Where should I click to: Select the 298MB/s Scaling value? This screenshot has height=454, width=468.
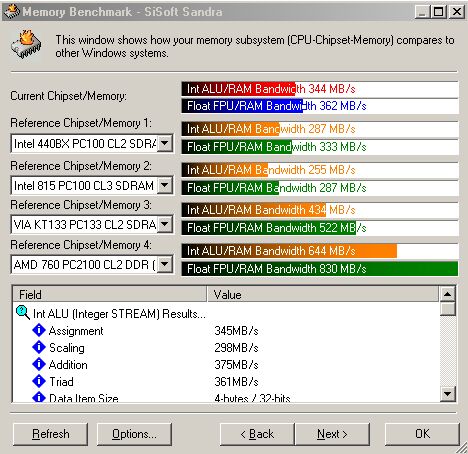point(236,348)
